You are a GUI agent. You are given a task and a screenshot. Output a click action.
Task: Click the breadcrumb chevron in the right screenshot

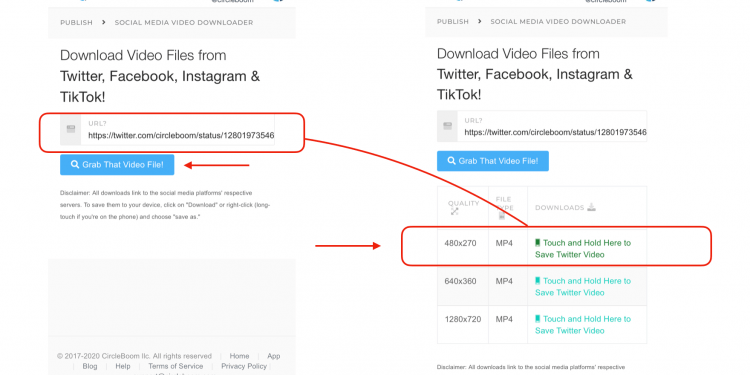[x=480, y=22]
